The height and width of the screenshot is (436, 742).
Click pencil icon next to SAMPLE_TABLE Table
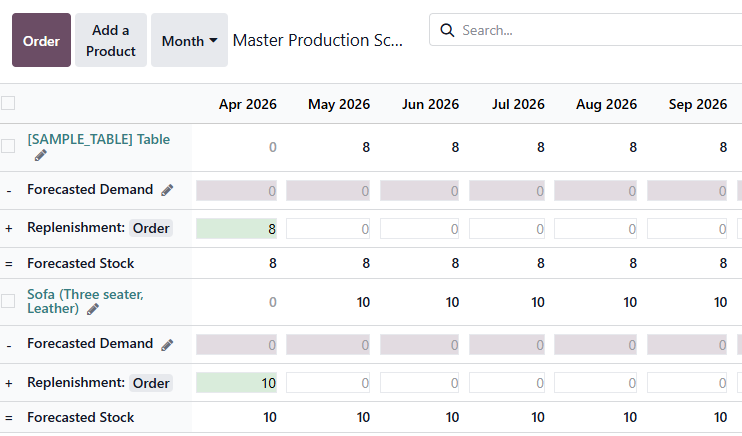[41, 155]
